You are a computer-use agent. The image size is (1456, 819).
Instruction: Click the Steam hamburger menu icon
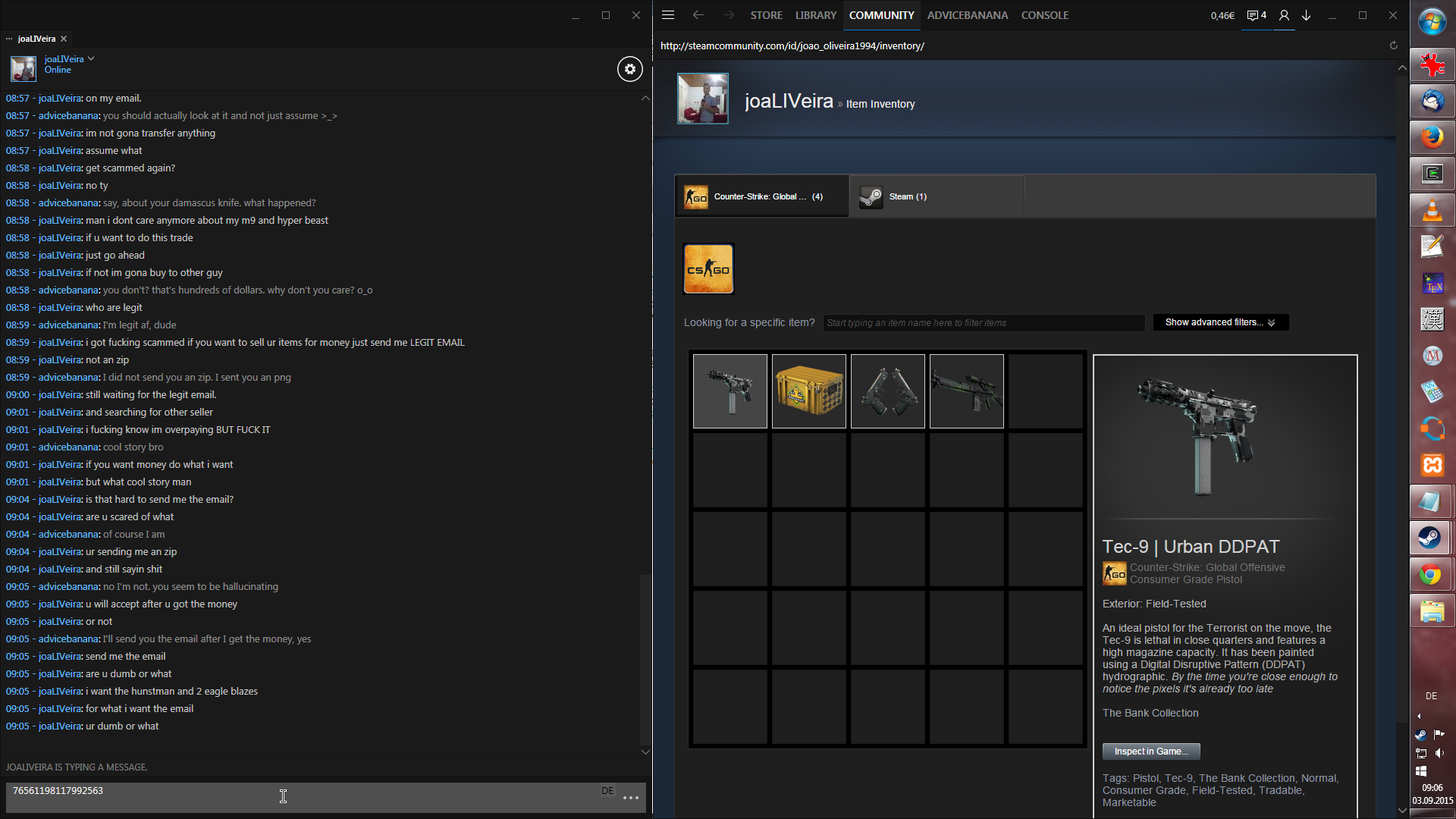tap(668, 15)
